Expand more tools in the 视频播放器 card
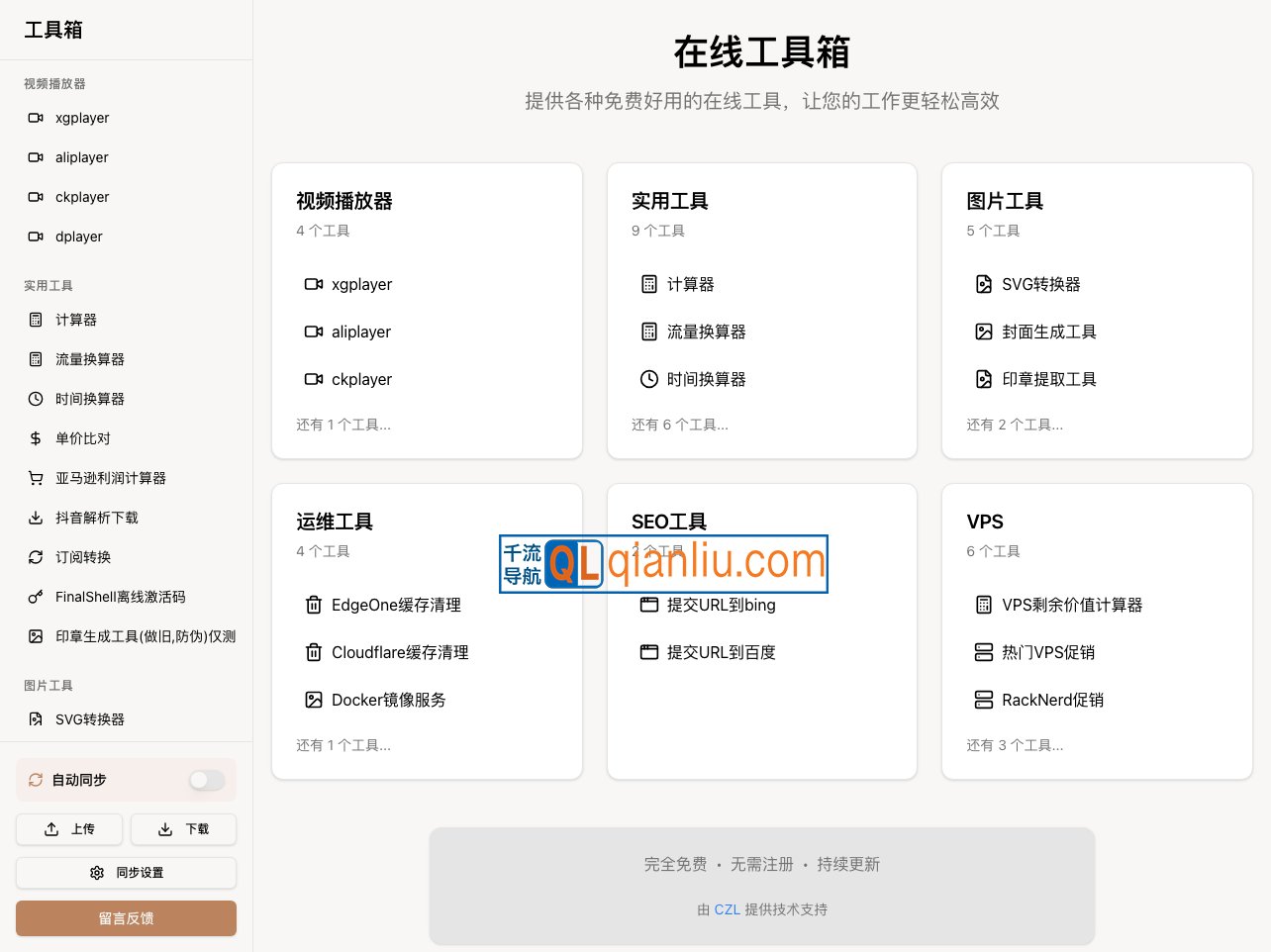The image size is (1271, 952). (342, 424)
